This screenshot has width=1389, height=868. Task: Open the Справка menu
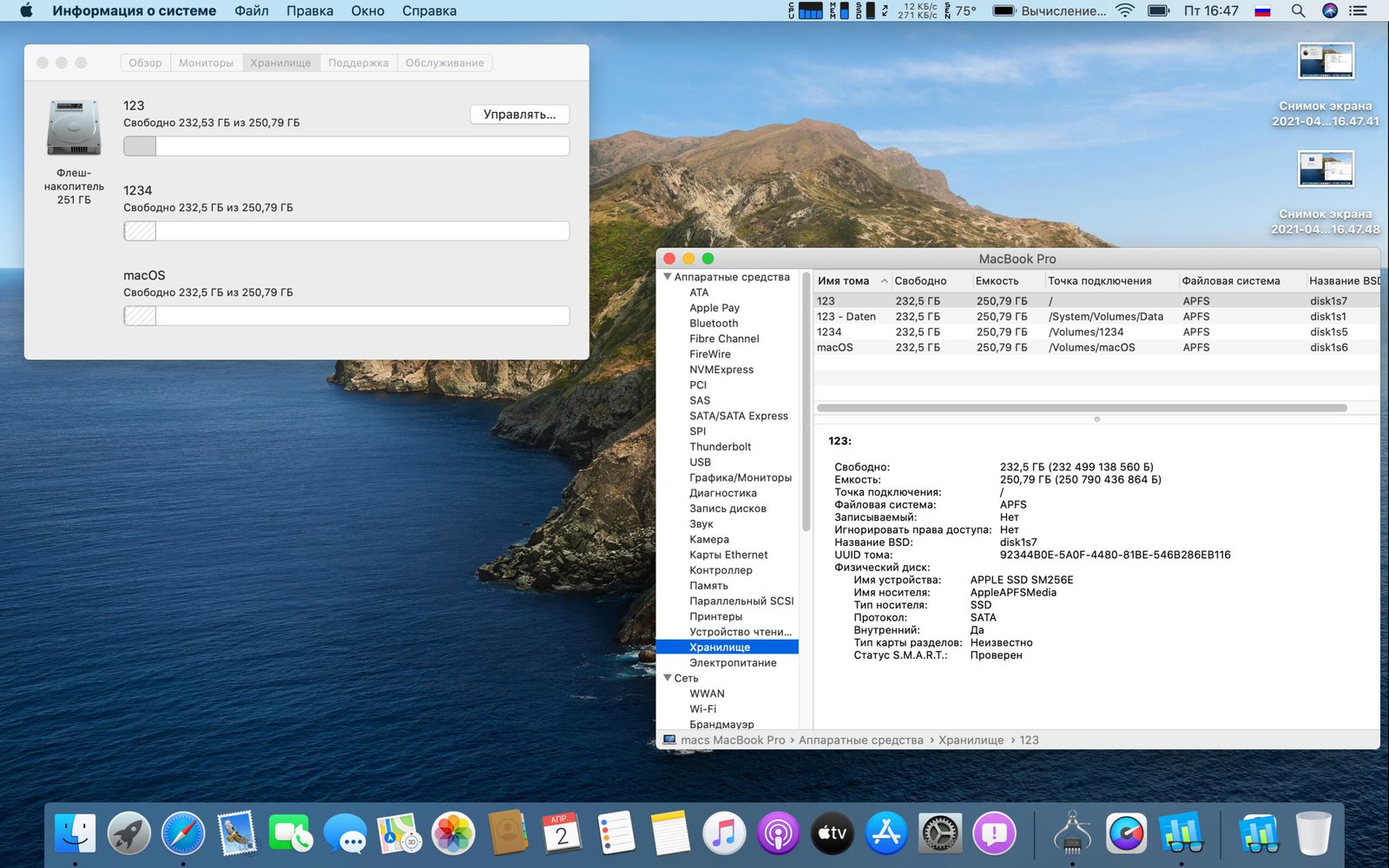429,10
